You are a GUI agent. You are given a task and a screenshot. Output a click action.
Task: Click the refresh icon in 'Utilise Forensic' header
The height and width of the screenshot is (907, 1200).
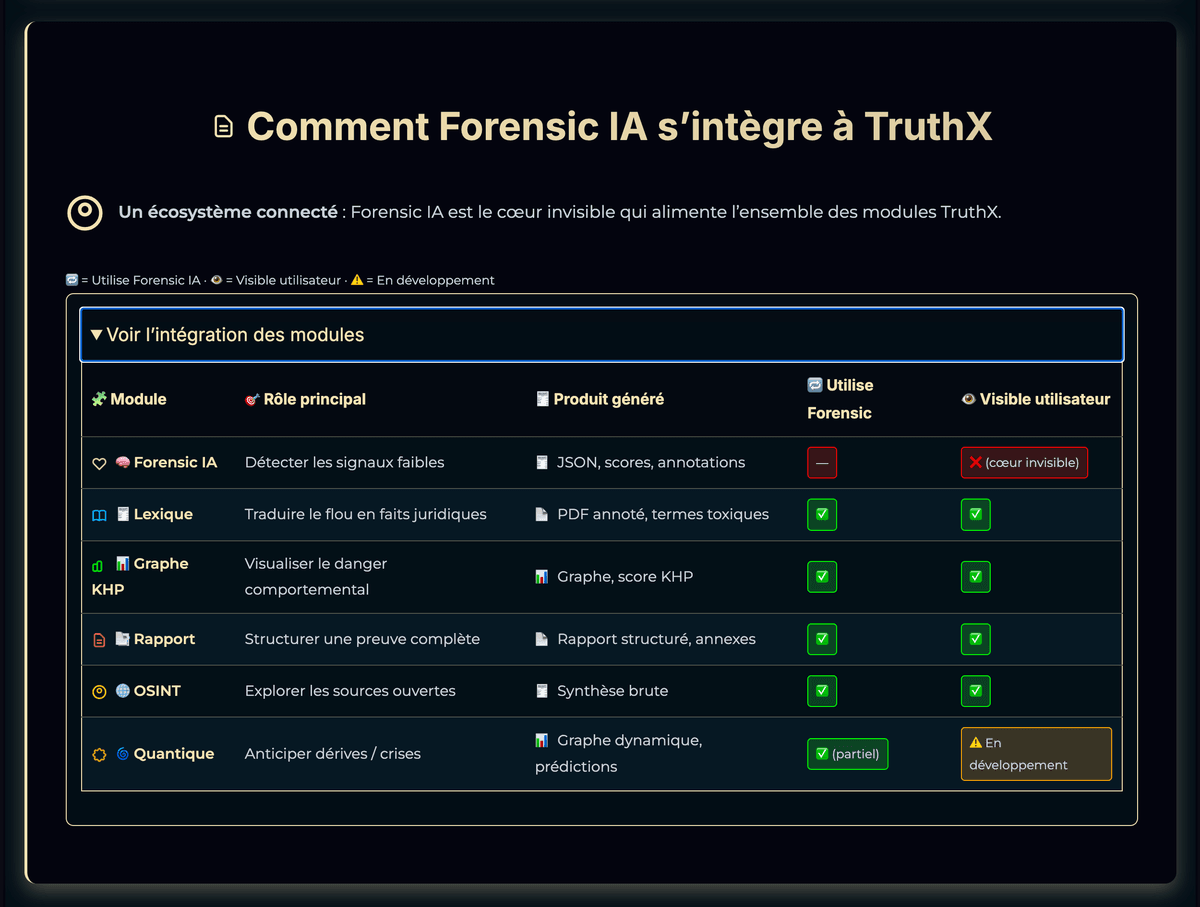815,385
